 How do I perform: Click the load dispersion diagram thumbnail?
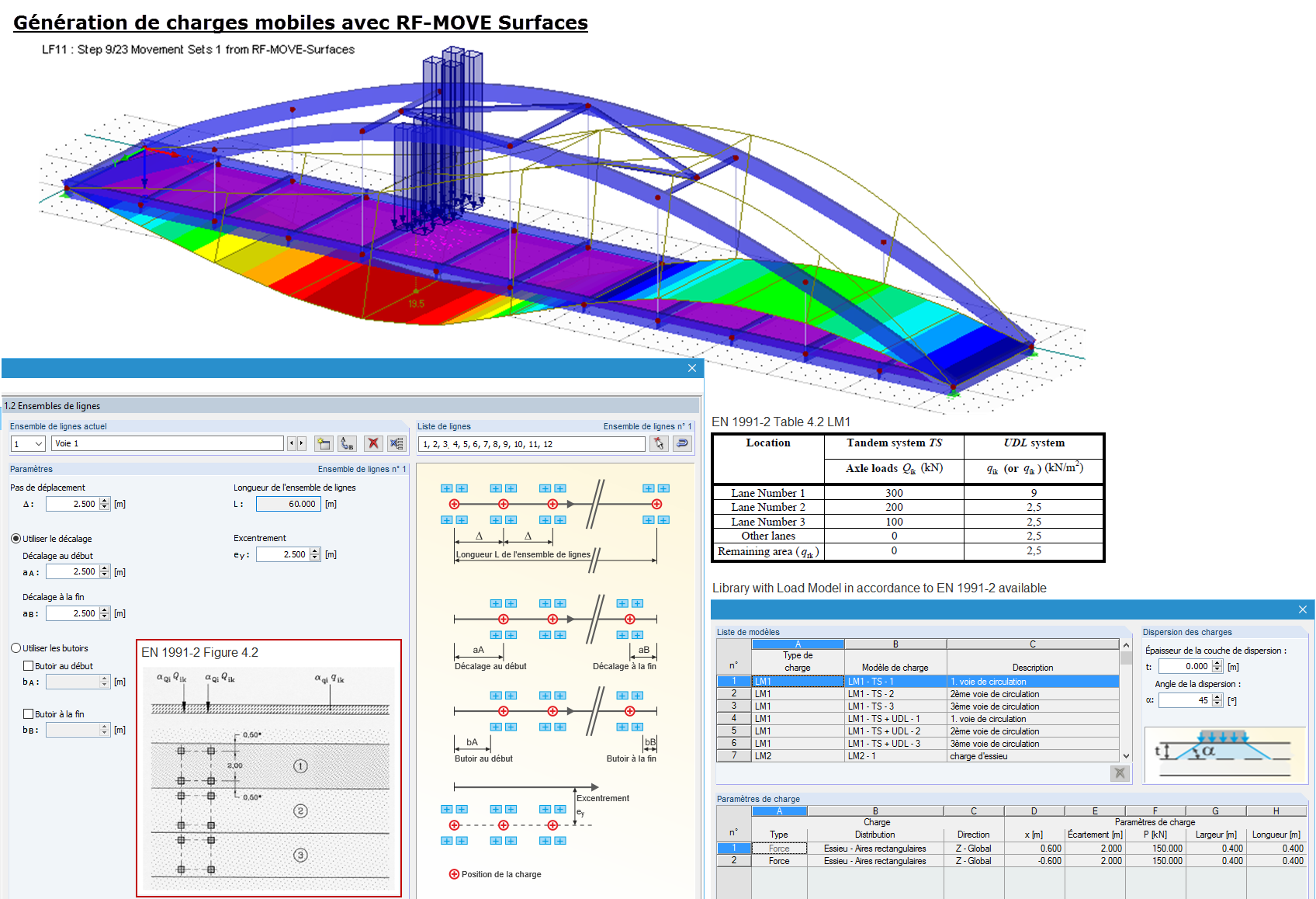[x=1225, y=755]
